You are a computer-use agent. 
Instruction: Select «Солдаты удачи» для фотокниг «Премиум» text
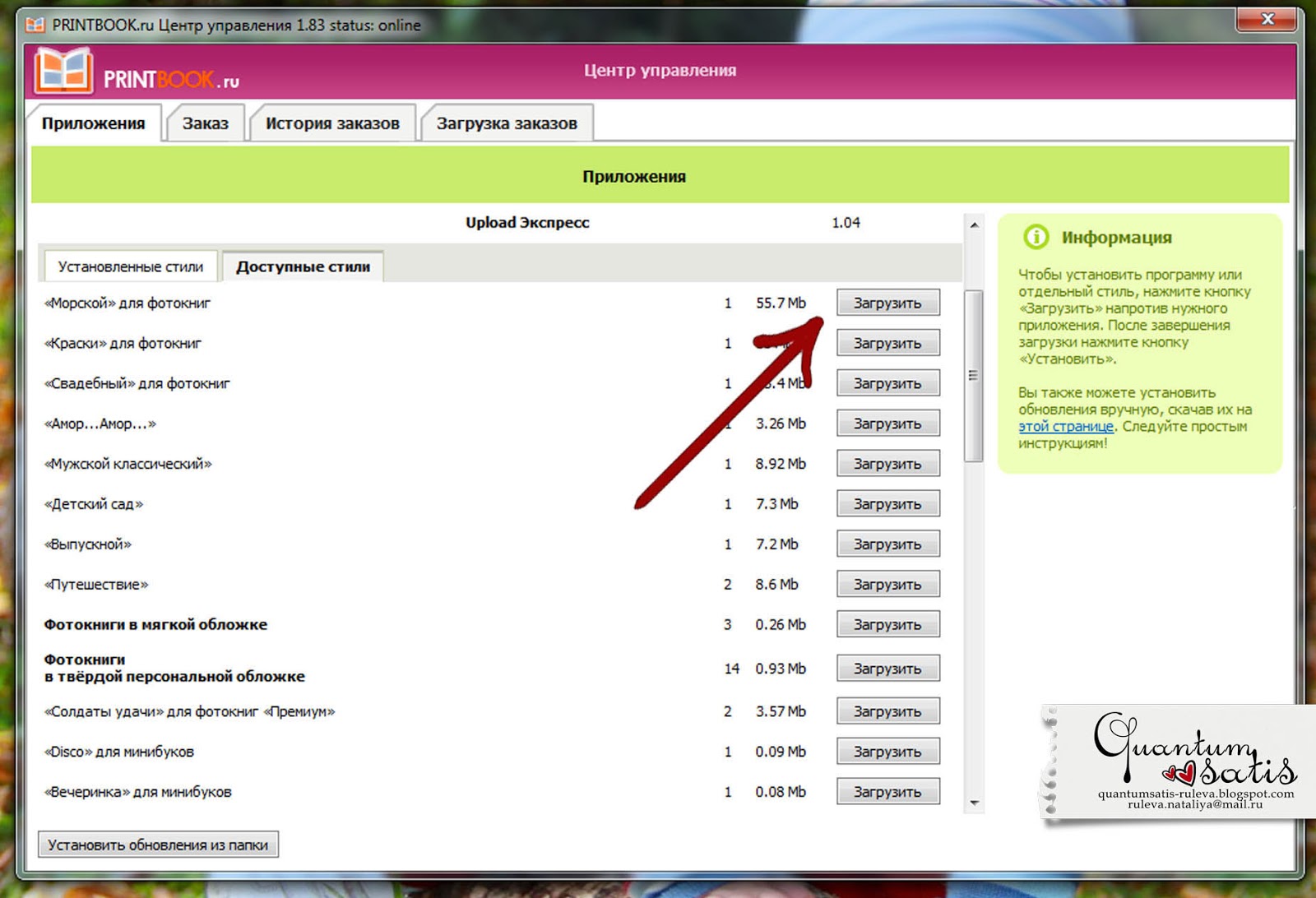click(190, 712)
